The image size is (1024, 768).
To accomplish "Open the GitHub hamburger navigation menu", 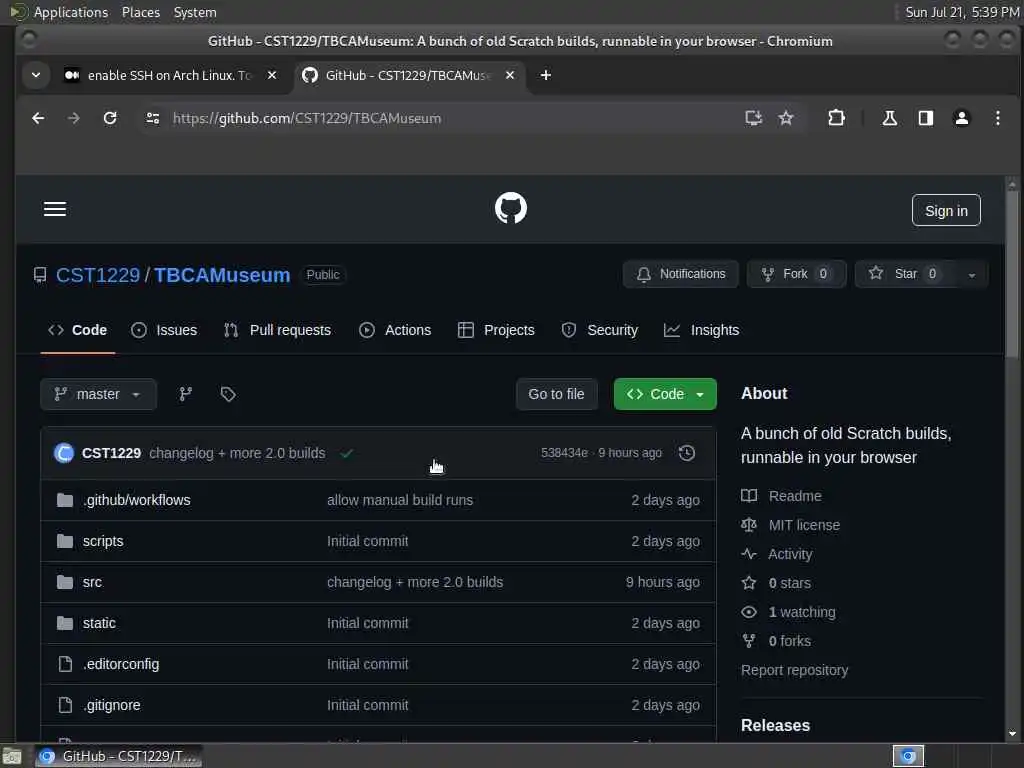I will pos(55,209).
